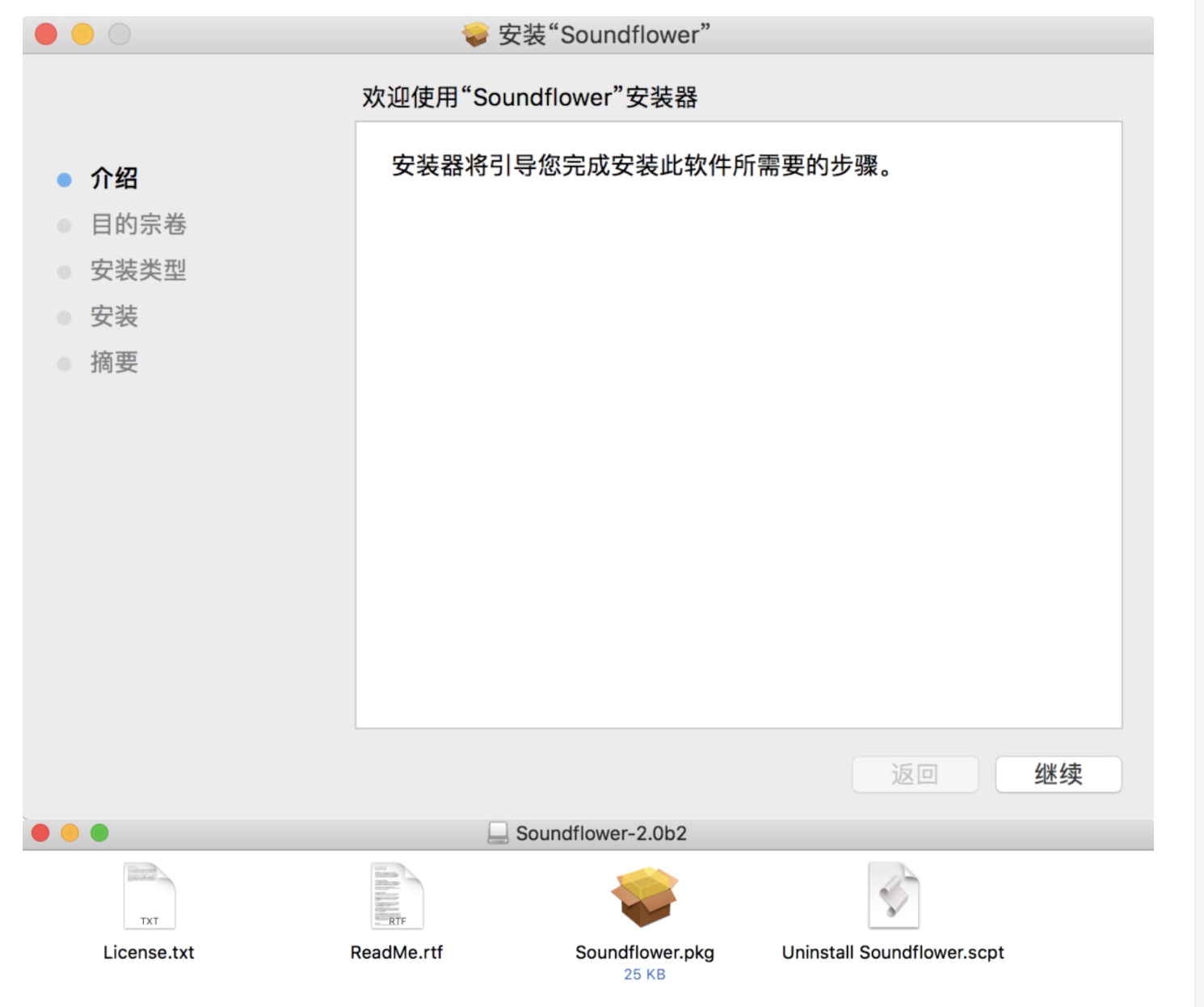Click the 安装“Soundflower” window title
The image size is (1204, 1007).
click(604, 35)
